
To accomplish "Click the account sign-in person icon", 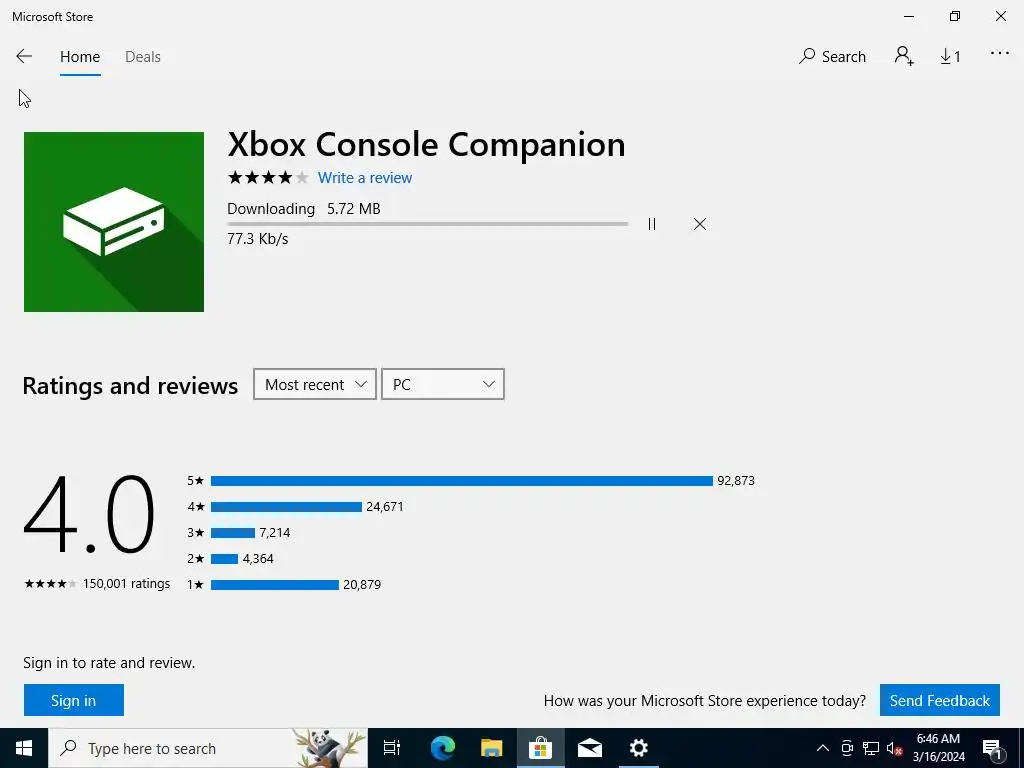I will coord(904,56).
